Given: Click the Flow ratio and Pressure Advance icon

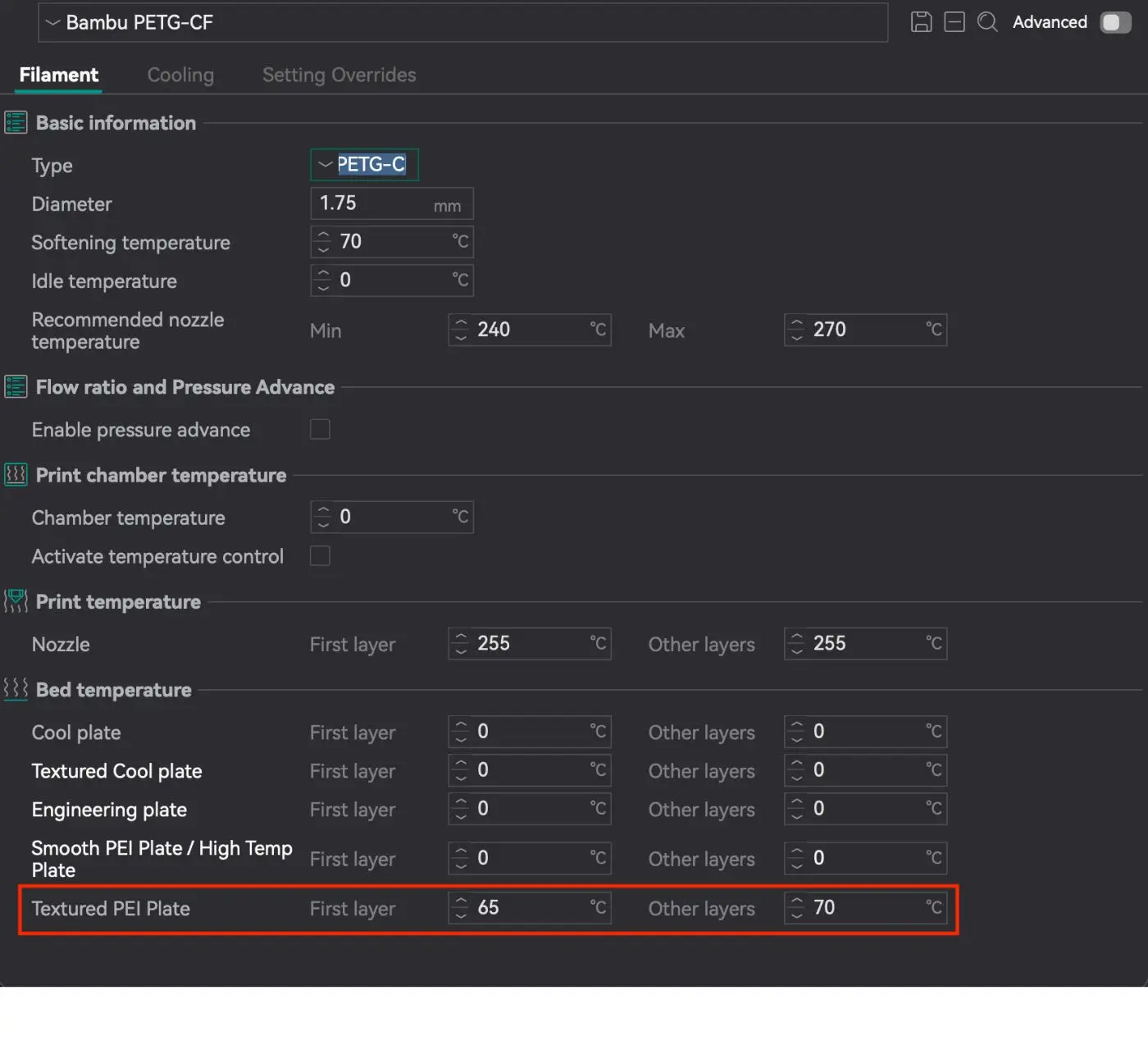Looking at the screenshot, I should coord(16,387).
